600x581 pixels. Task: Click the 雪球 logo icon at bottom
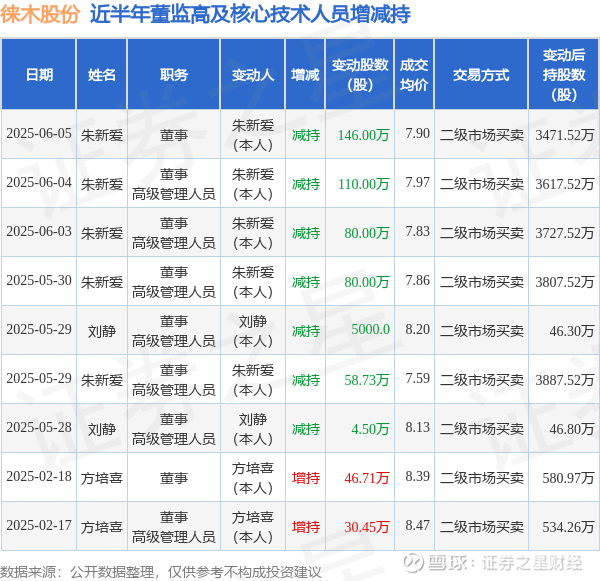pos(414,563)
